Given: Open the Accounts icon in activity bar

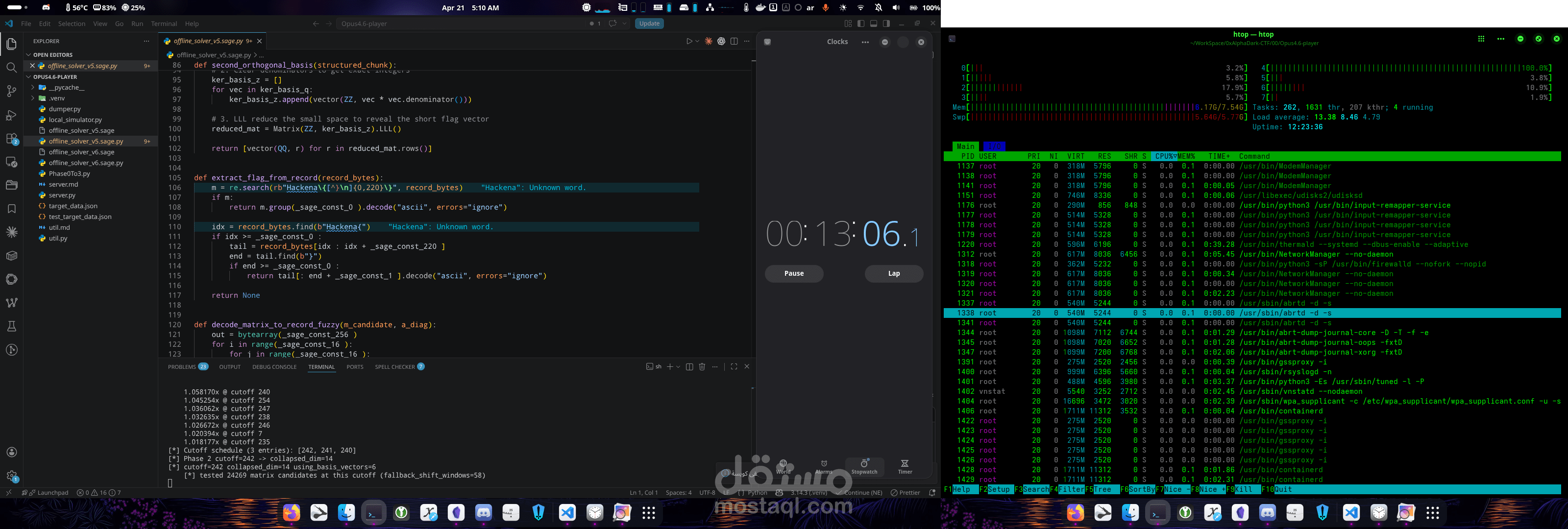Looking at the screenshot, I should pos(12,452).
